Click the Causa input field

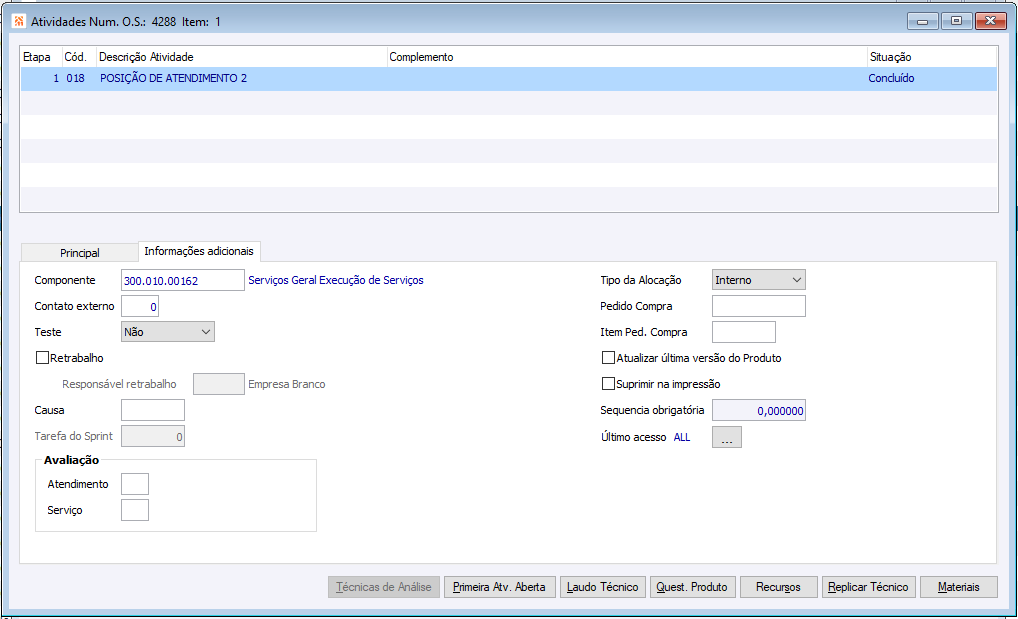tap(152, 410)
